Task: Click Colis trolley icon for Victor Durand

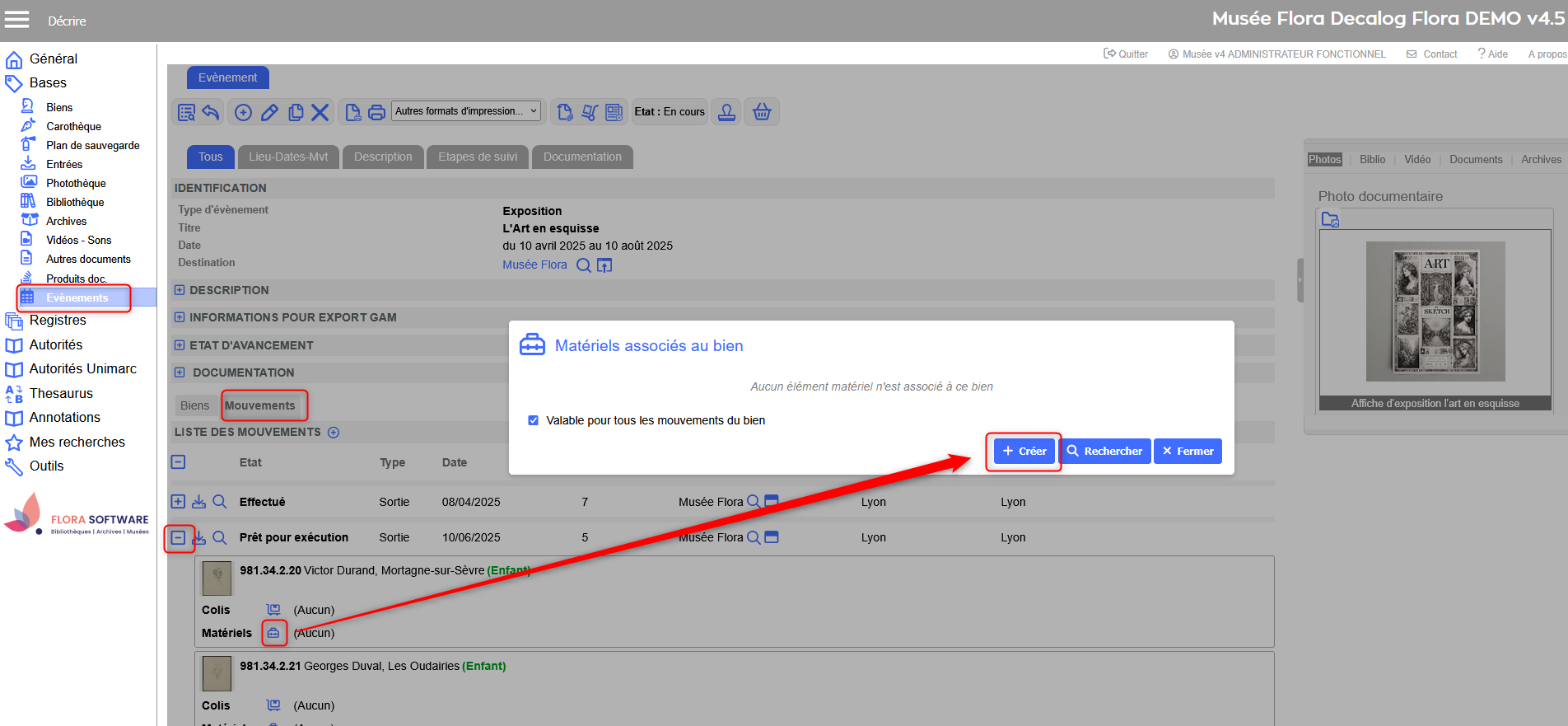Action: click(273, 610)
